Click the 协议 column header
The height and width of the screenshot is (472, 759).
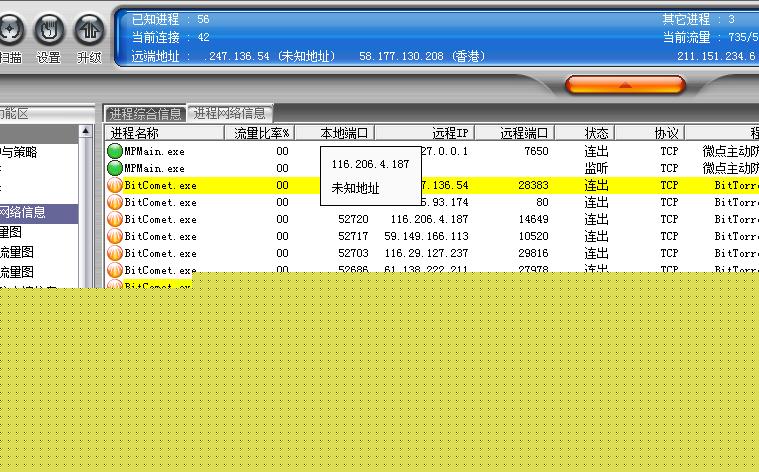click(667, 133)
